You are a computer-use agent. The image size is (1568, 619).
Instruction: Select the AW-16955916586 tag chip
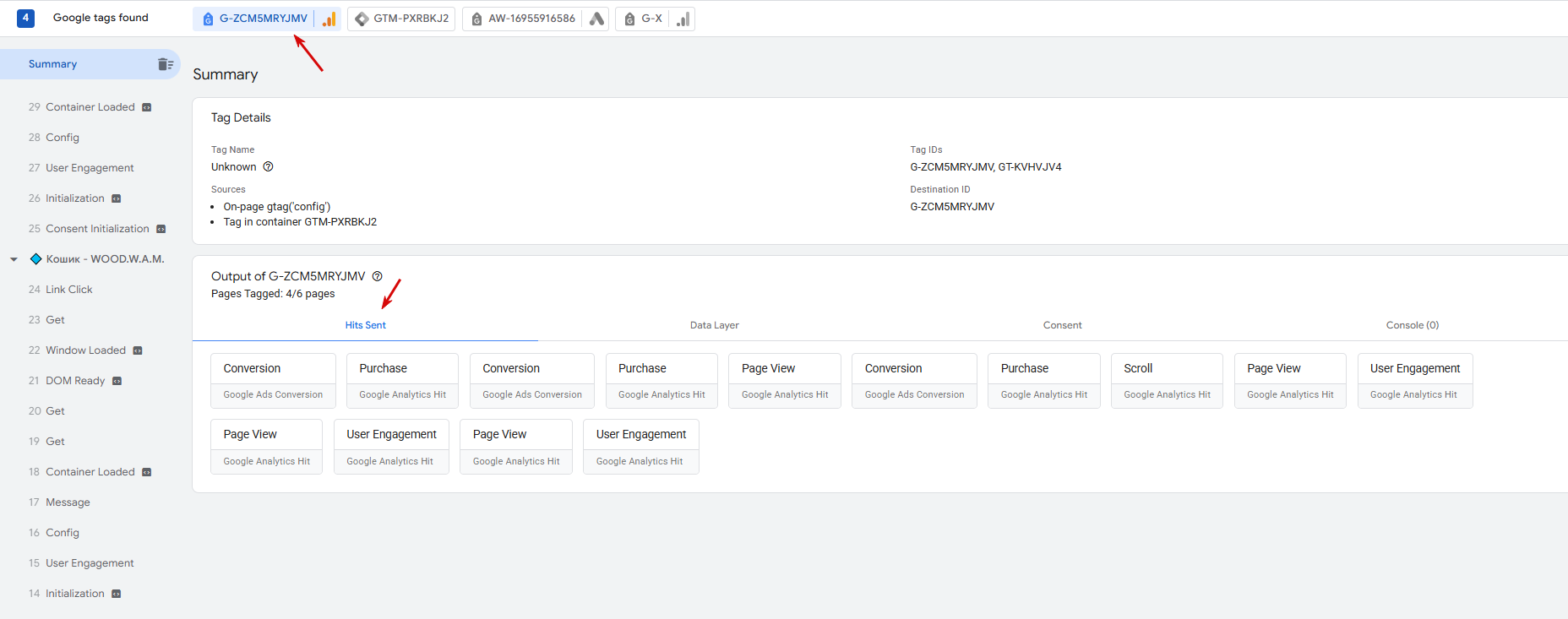[x=536, y=19]
